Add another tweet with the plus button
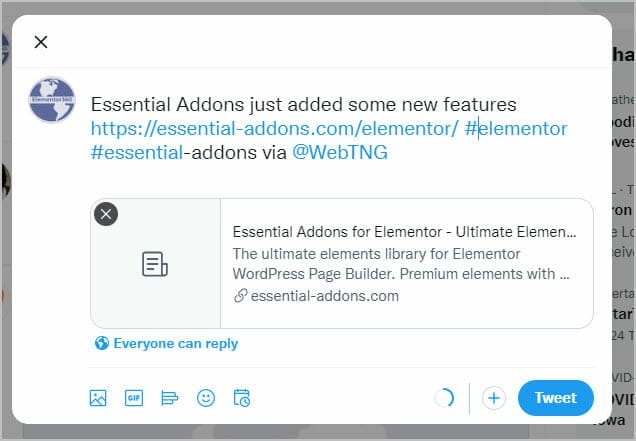636x441 pixels. click(x=494, y=398)
